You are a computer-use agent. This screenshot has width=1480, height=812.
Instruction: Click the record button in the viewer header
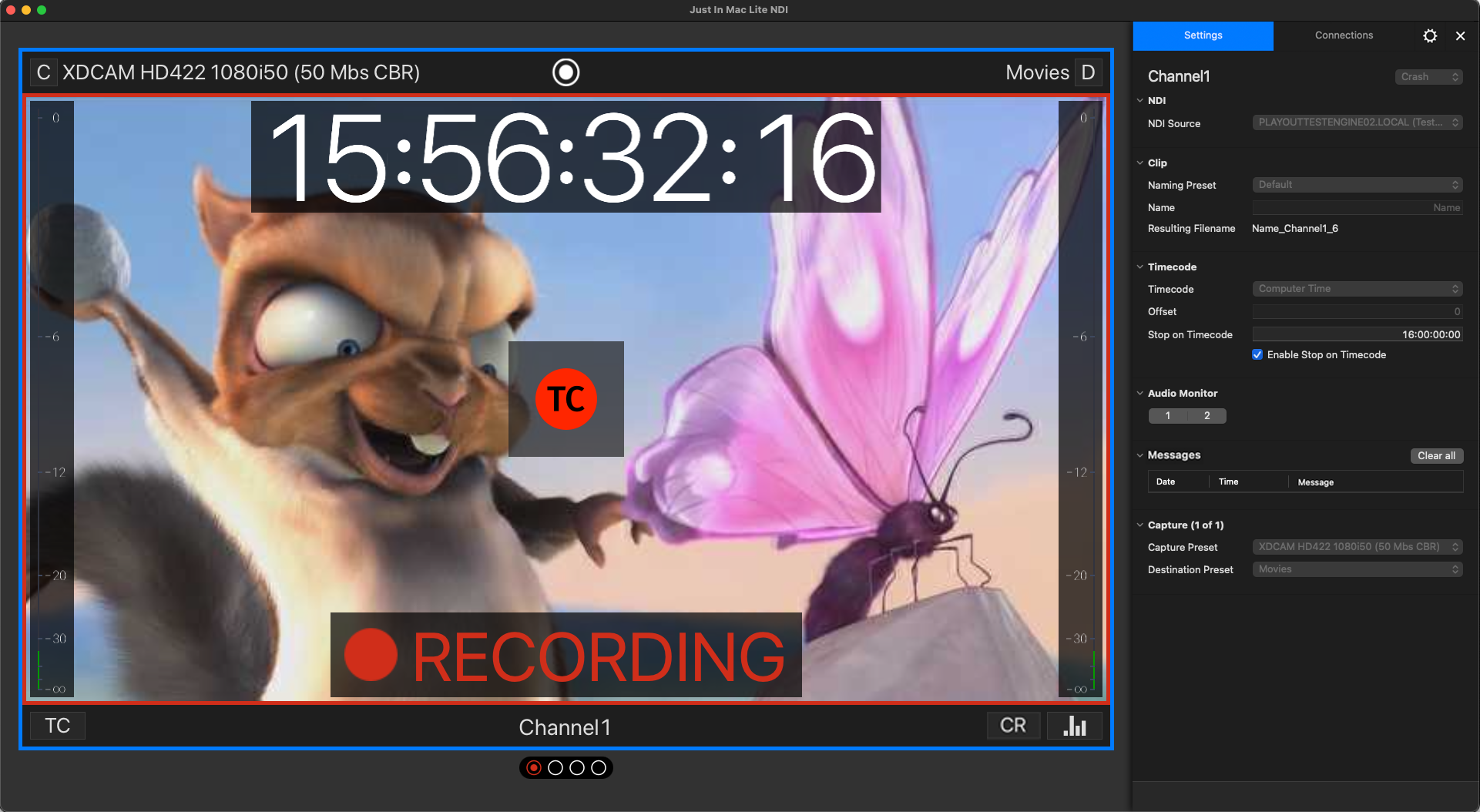point(565,72)
